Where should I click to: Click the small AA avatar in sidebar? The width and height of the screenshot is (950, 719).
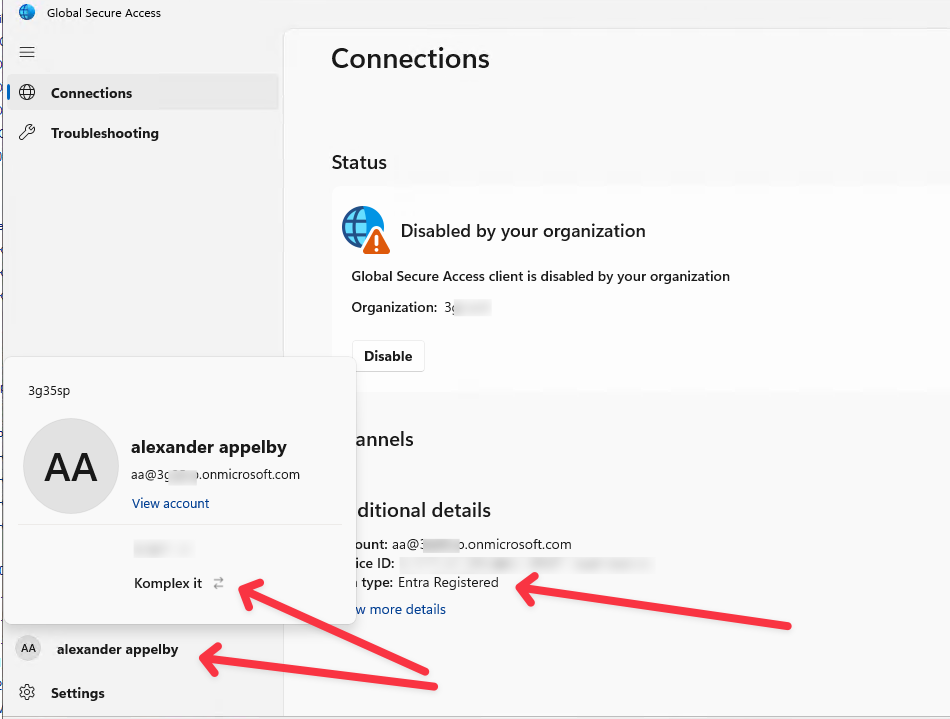point(28,649)
